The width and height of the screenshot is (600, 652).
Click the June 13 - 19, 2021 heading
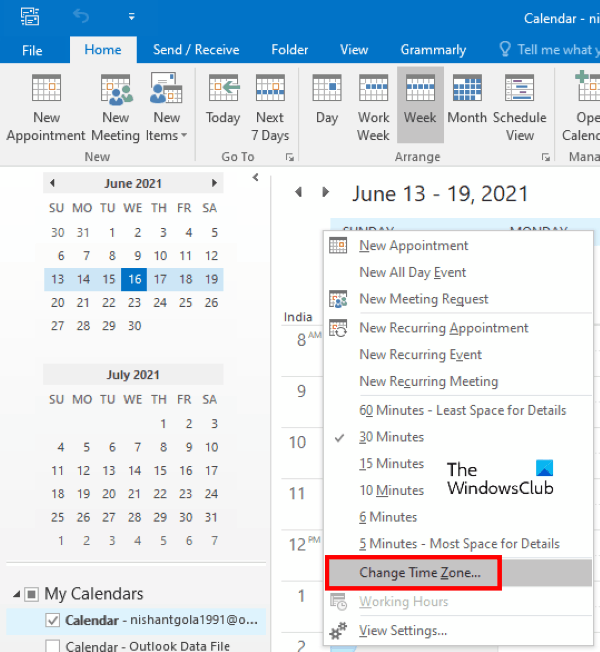(x=440, y=194)
